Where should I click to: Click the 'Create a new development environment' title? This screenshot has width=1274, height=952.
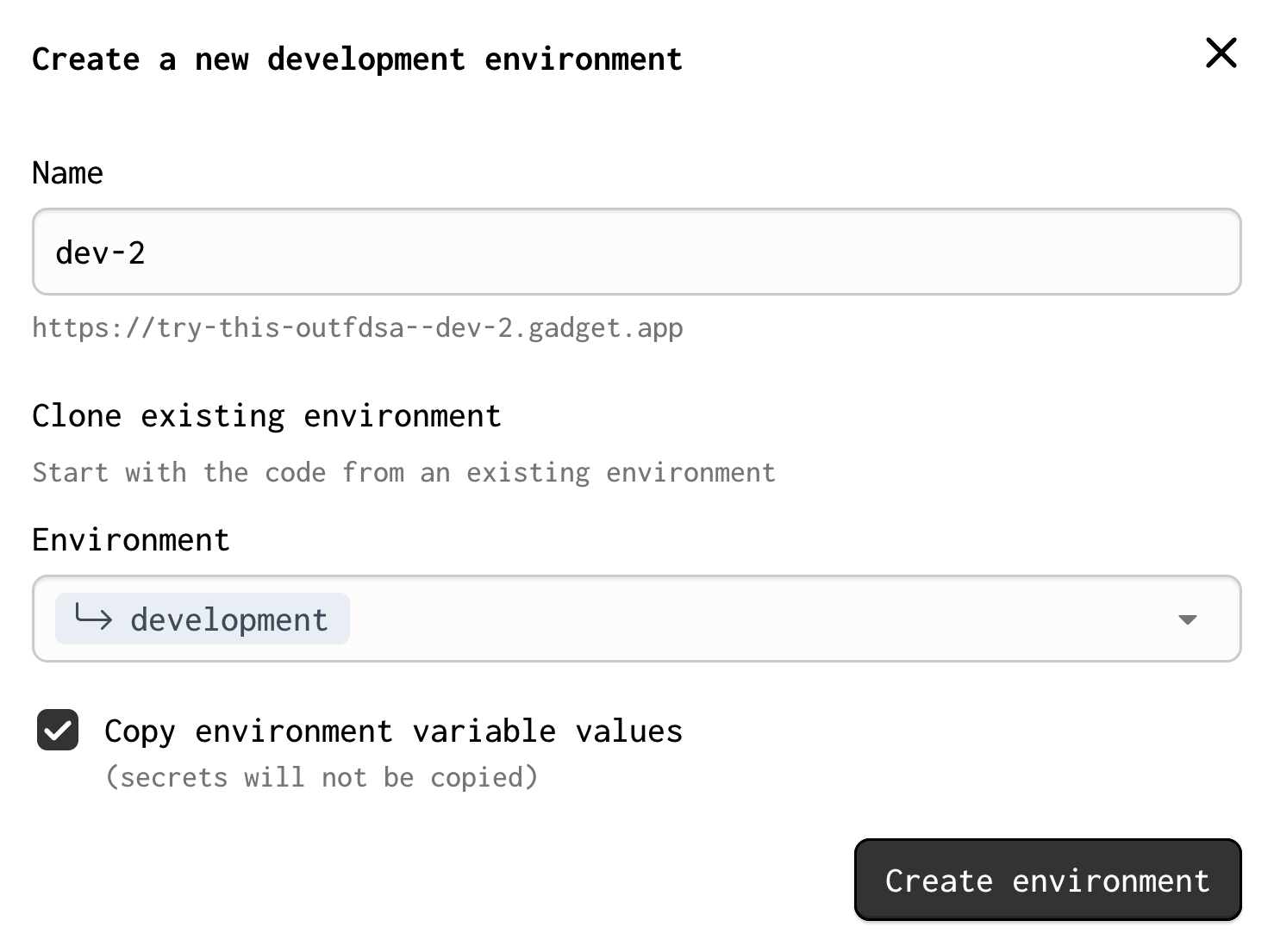(x=357, y=59)
